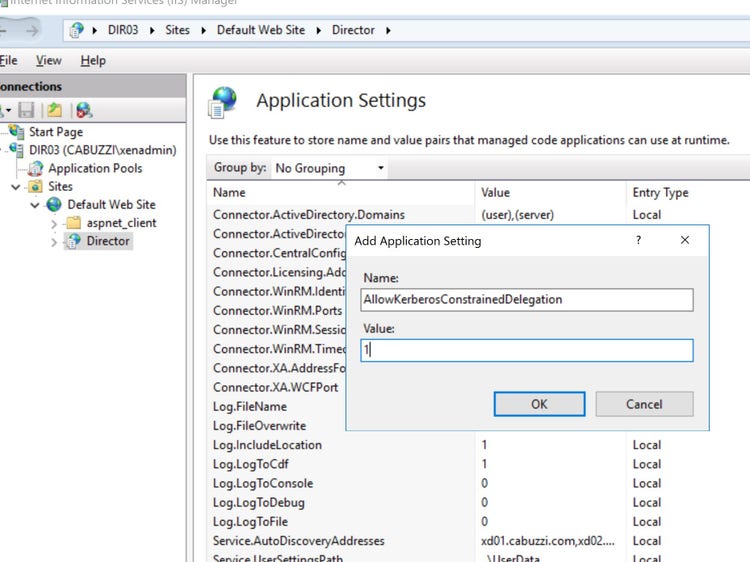Focus the Value input field

pyautogui.click(x=527, y=350)
